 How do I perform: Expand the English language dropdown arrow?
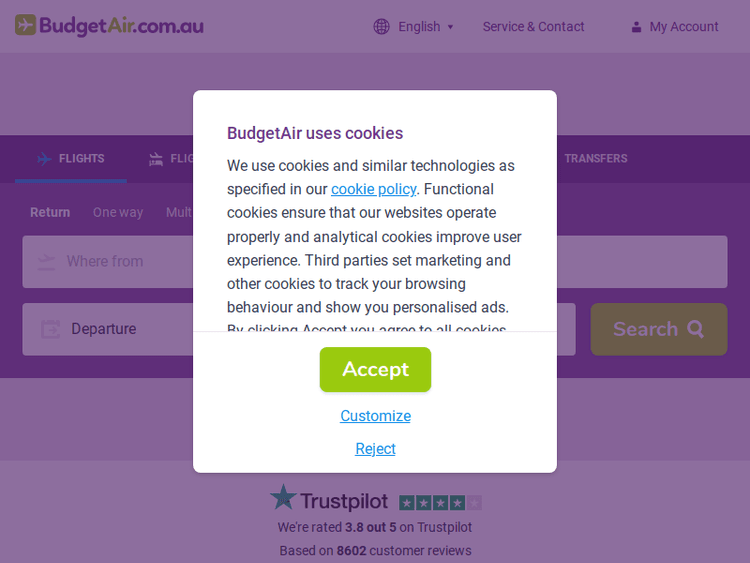point(450,27)
